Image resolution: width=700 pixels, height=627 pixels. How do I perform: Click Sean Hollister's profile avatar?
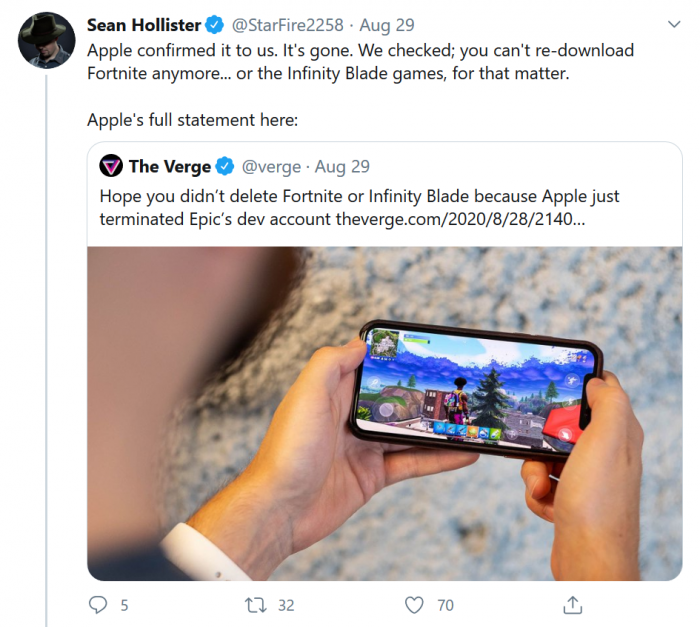pyautogui.click(x=46, y=40)
